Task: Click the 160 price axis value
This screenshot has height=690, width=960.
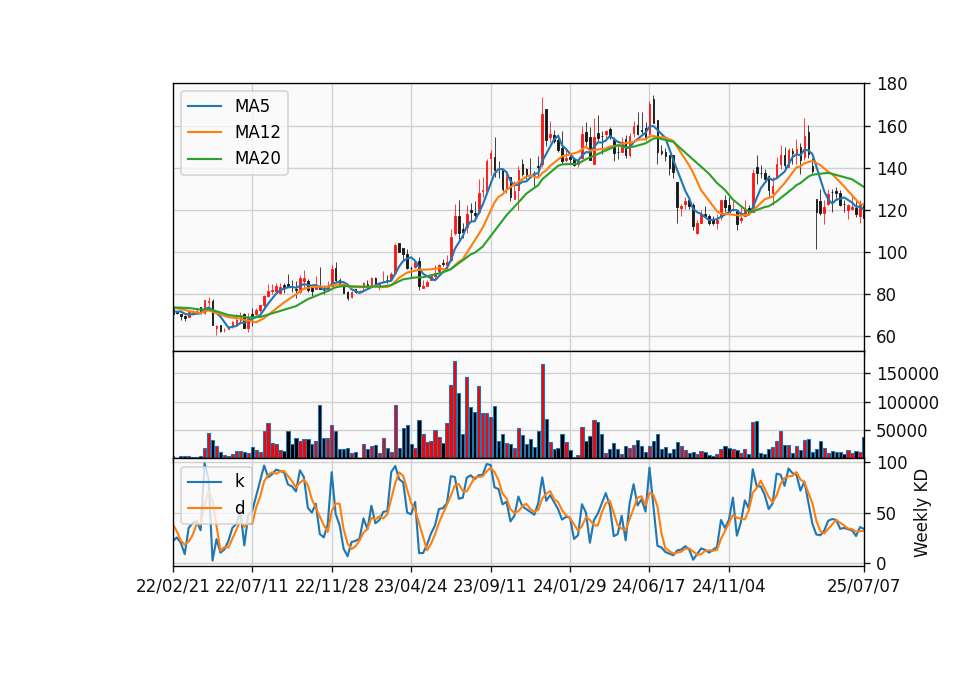Action: click(x=892, y=127)
